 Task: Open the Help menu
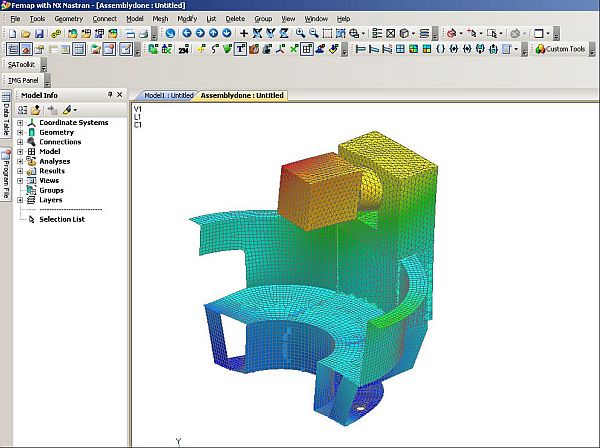point(343,19)
